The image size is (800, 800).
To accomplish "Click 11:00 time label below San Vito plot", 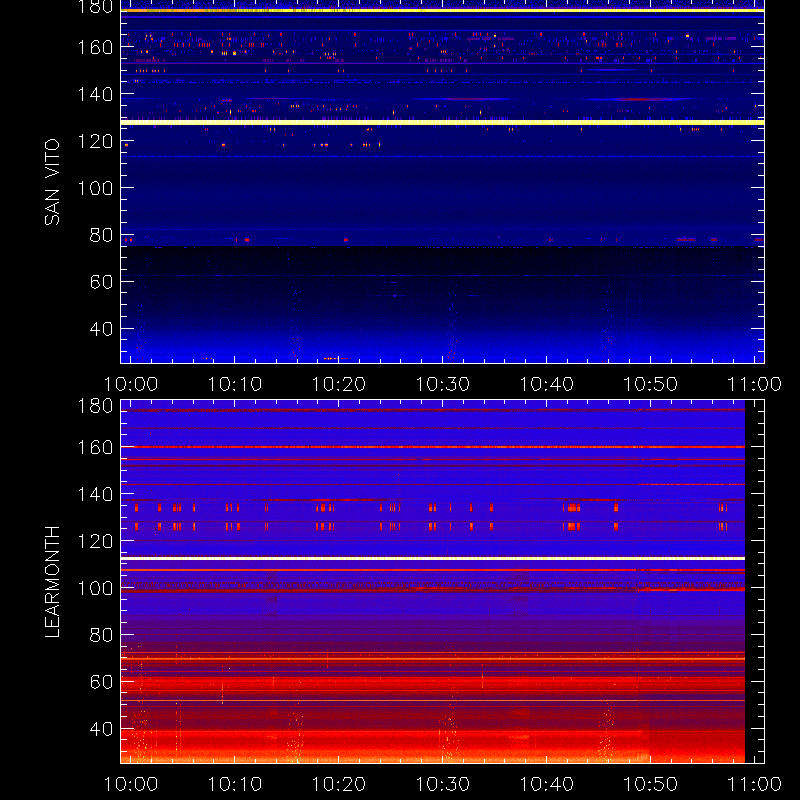I will pyautogui.click(x=755, y=384).
